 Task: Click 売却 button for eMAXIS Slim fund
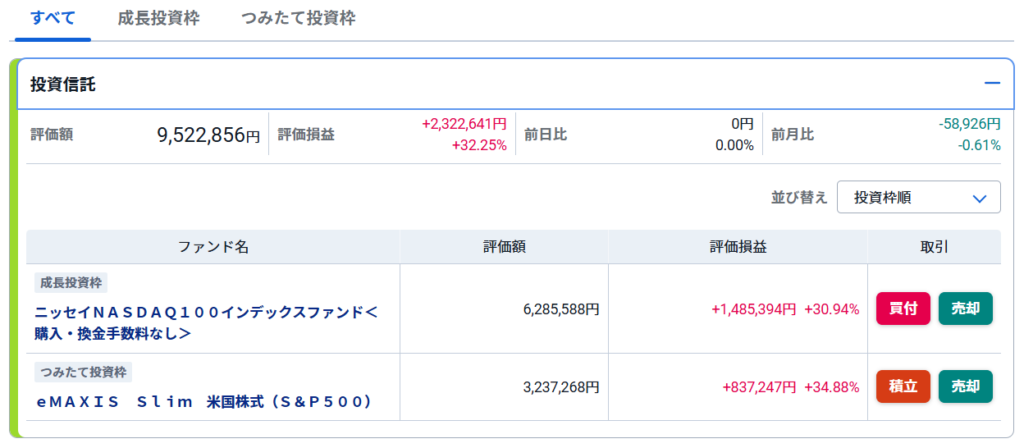(965, 386)
